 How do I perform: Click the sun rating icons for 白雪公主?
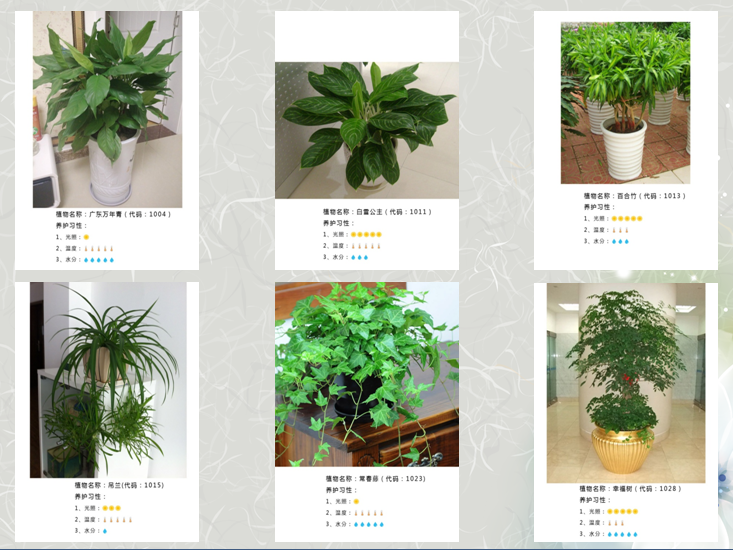coord(366,235)
